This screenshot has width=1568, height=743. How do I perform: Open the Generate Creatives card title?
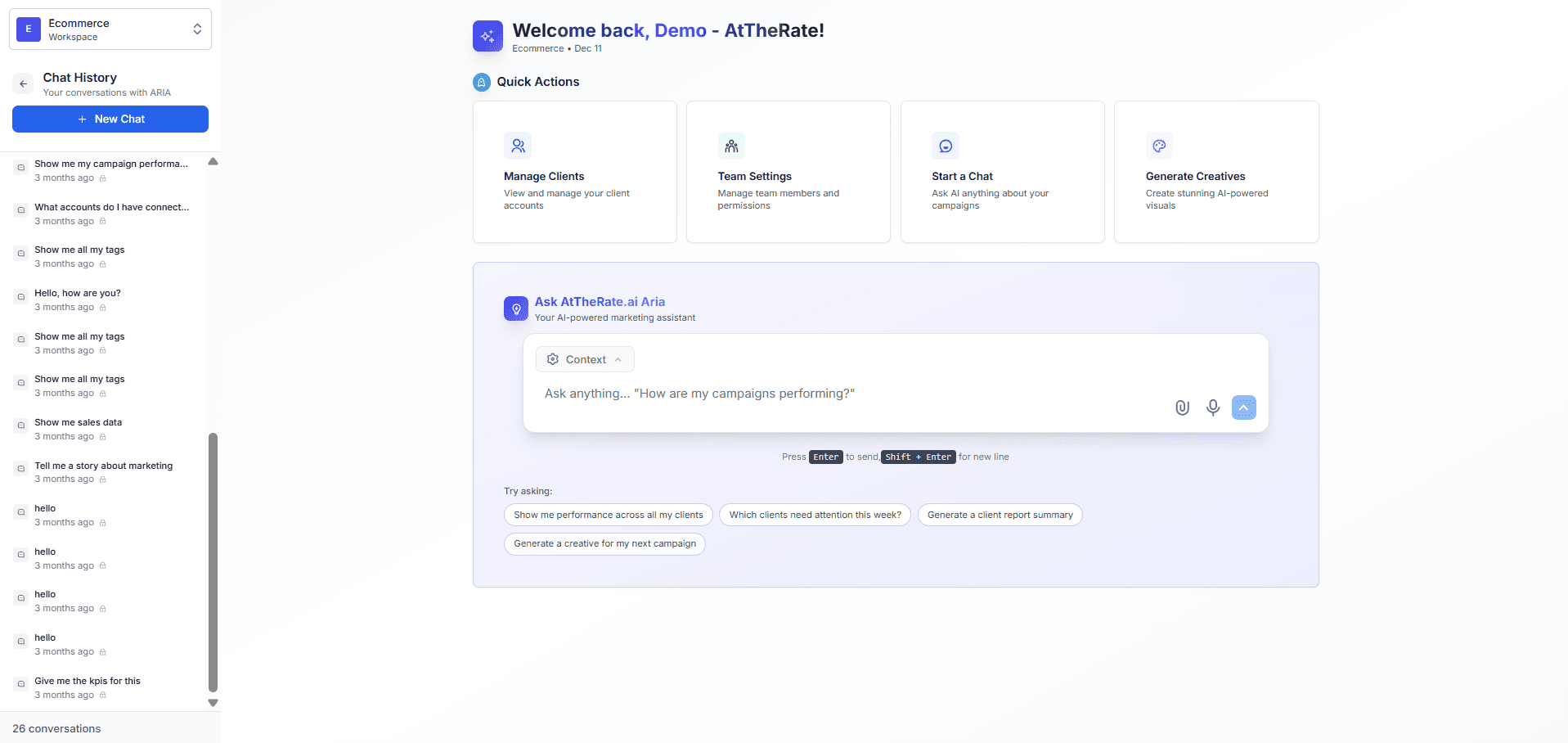[x=1195, y=176]
